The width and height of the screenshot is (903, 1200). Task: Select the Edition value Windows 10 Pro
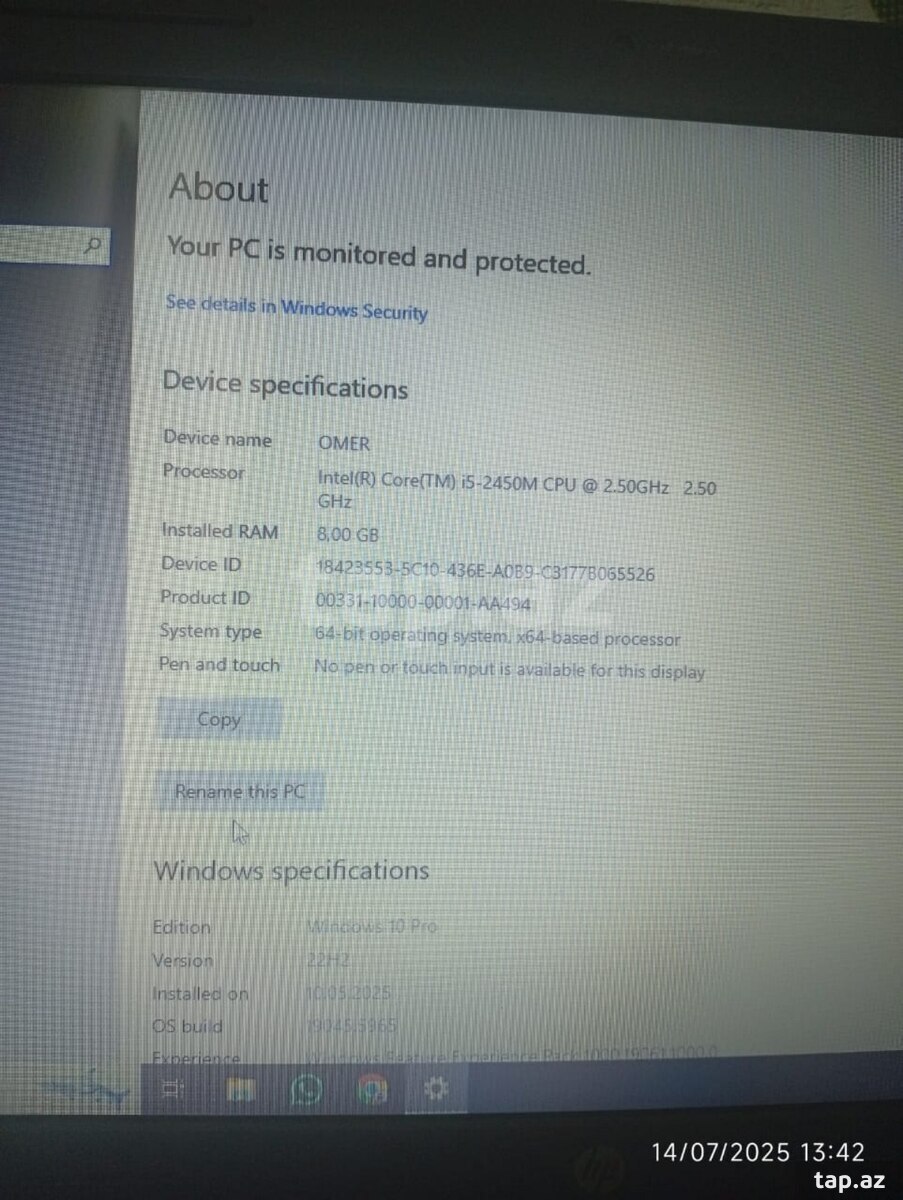pyautogui.click(x=372, y=926)
